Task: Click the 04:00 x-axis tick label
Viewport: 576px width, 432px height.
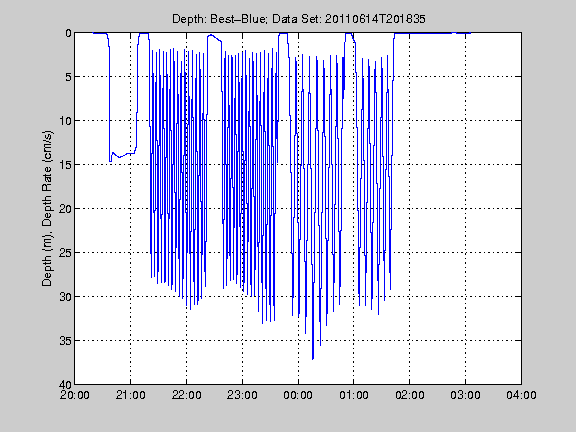Action: pyautogui.click(x=521, y=395)
